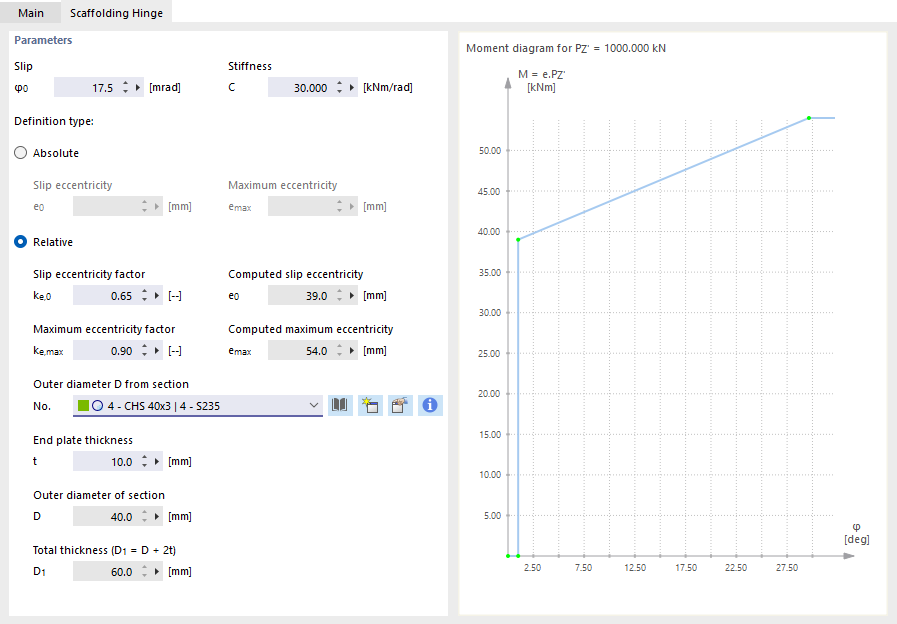Image resolution: width=897 pixels, height=624 pixels.
Task: Show info for the selected section
Action: click(430, 405)
